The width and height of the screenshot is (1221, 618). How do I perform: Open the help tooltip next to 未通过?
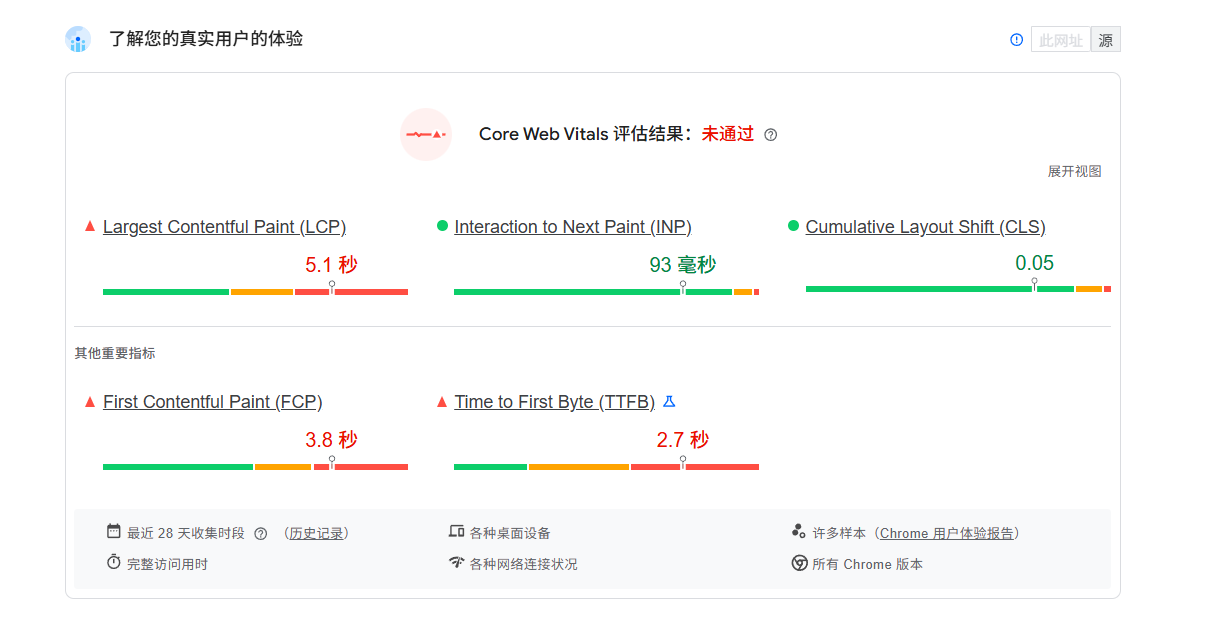770,134
